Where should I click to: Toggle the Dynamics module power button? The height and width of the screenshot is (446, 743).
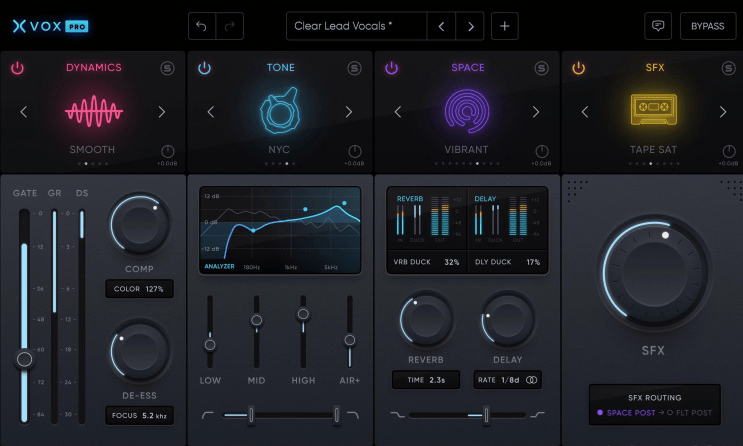pos(18,68)
